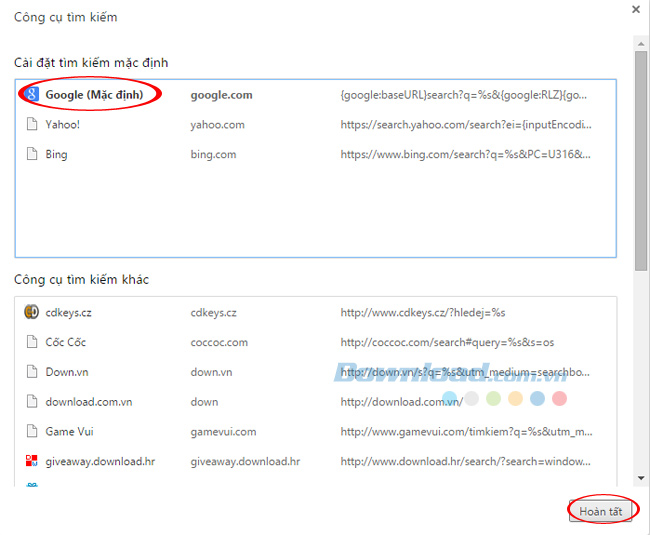Click the yahoo.com keyword
The height and width of the screenshot is (535, 650).
[x=217, y=125]
